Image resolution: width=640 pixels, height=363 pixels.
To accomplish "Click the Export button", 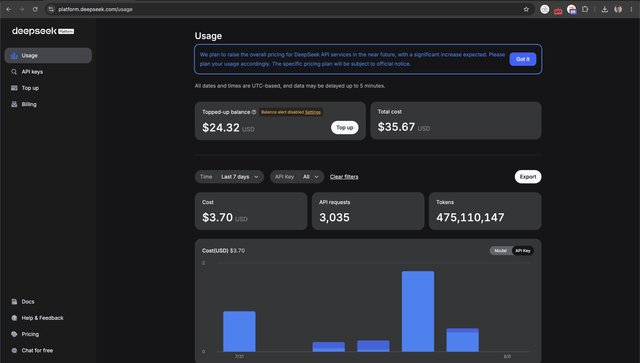I will 528,177.
